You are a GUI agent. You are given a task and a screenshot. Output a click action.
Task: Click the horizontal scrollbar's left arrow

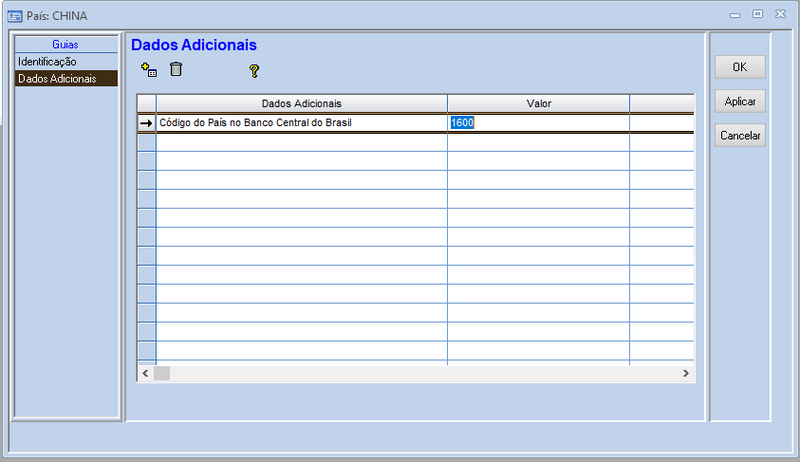tap(145, 373)
